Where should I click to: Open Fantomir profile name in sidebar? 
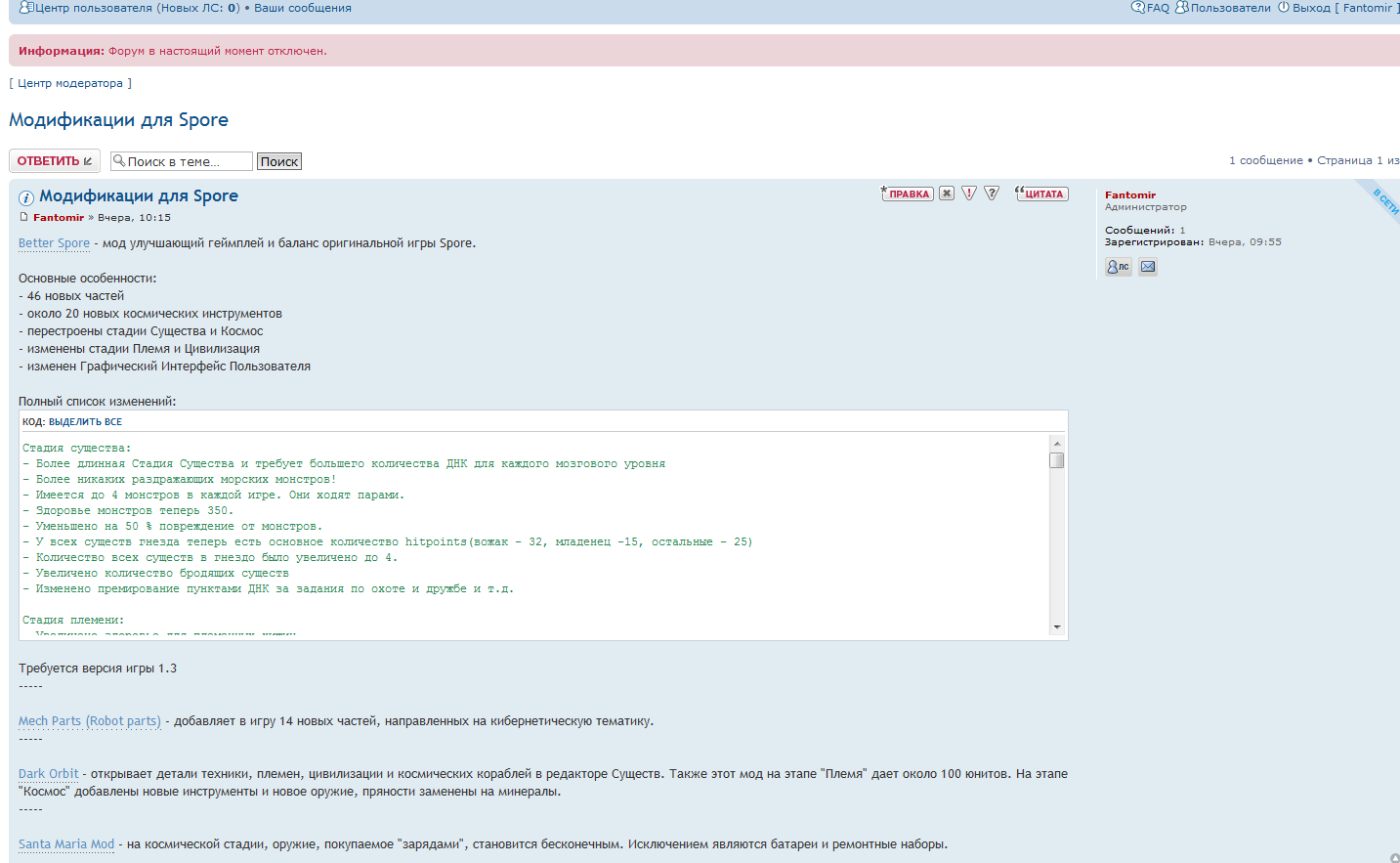point(1130,195)
